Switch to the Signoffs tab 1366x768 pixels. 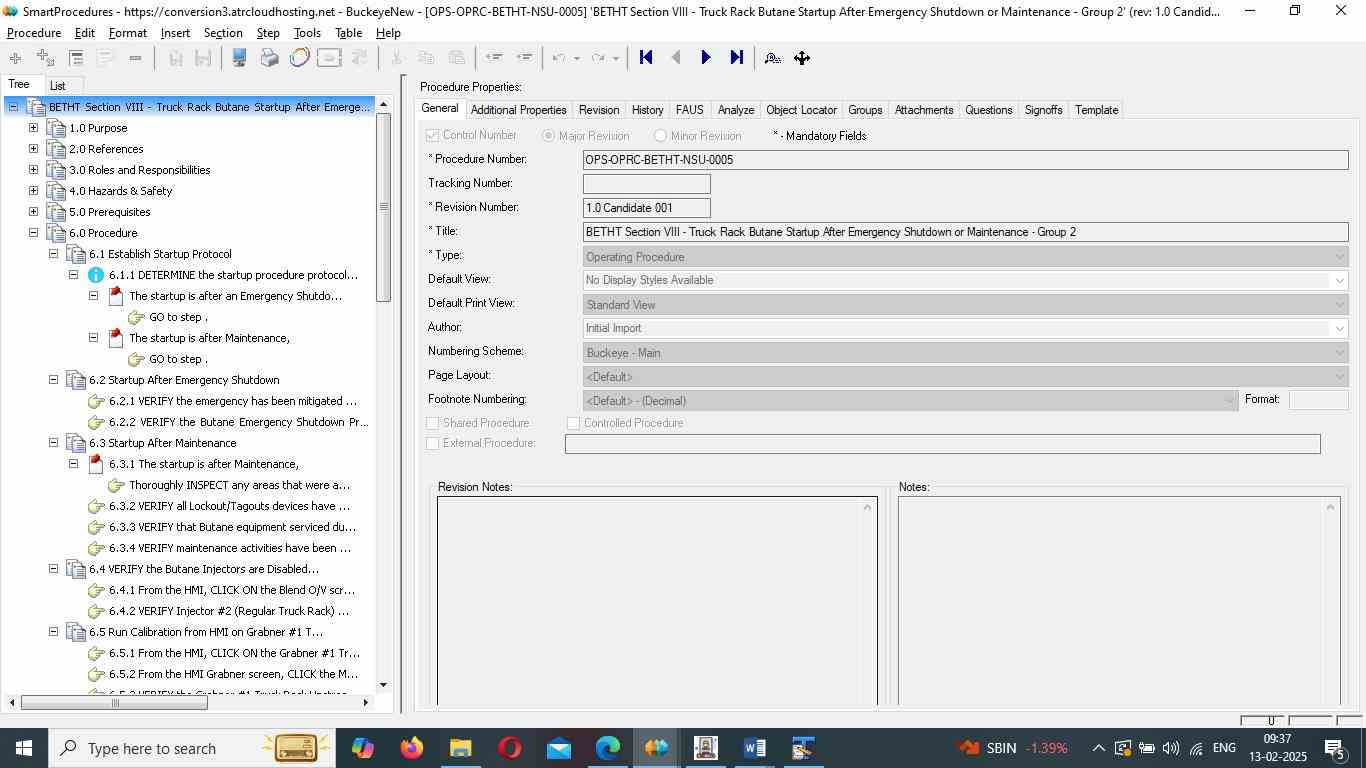[x=1043, y=110]
